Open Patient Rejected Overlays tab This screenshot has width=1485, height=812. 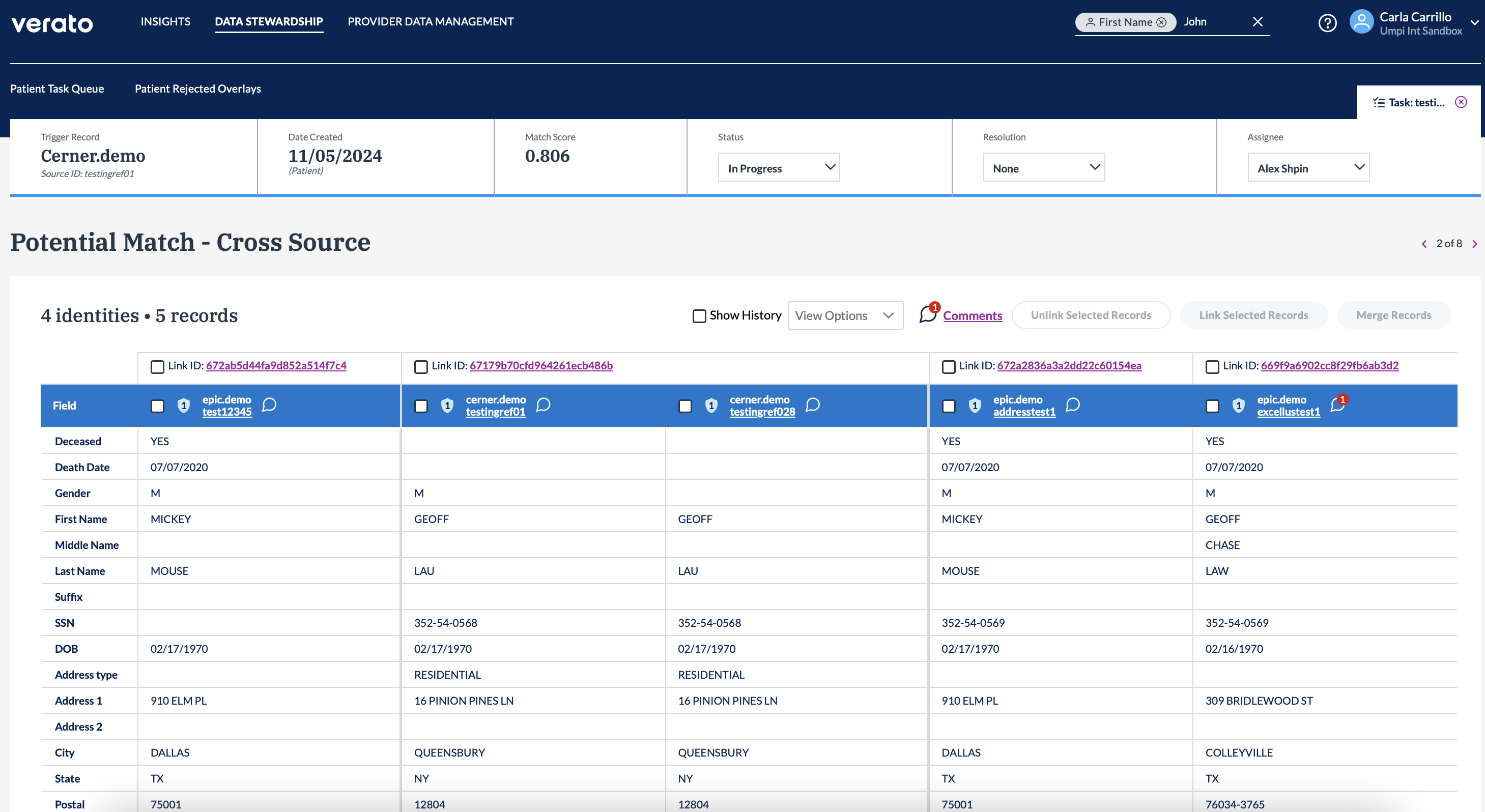pos(198,89)
